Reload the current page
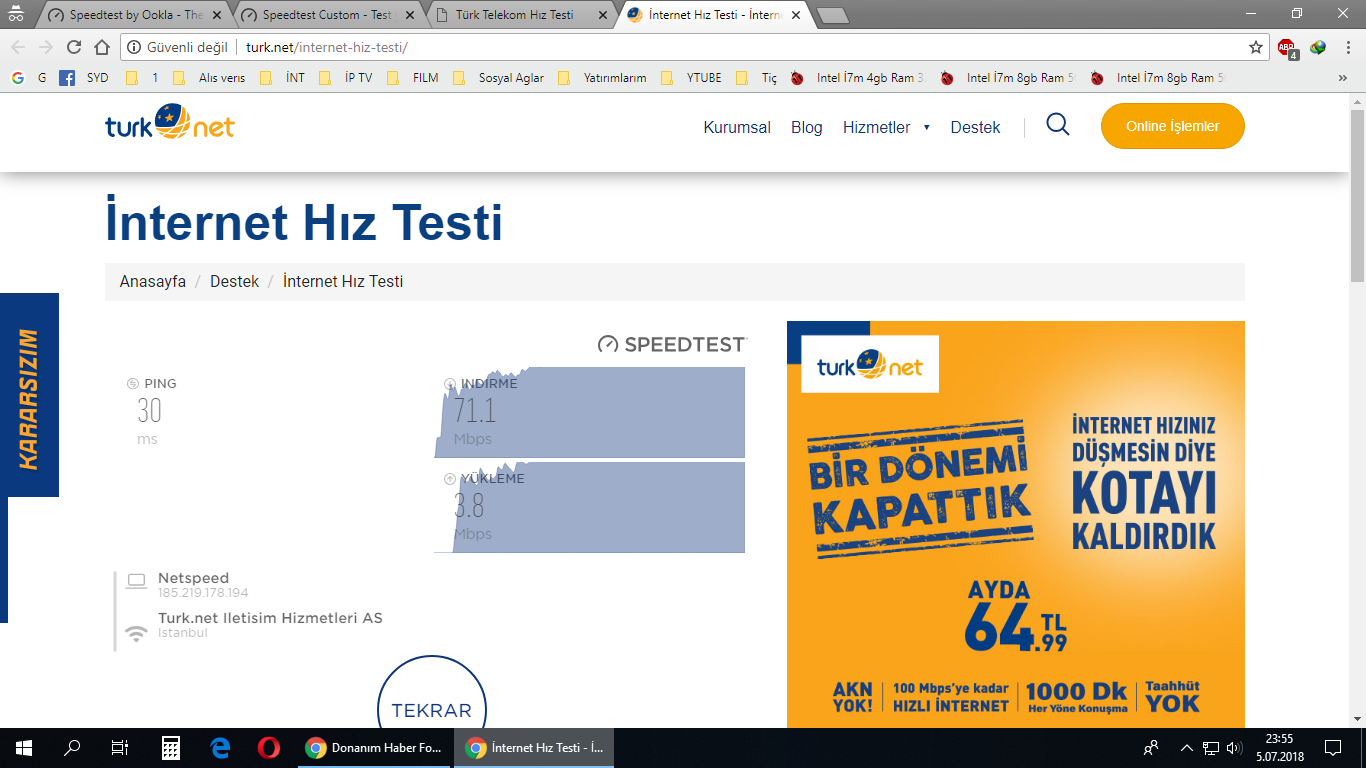Screen dimensions: 1366x768 (x=74, y=47)
